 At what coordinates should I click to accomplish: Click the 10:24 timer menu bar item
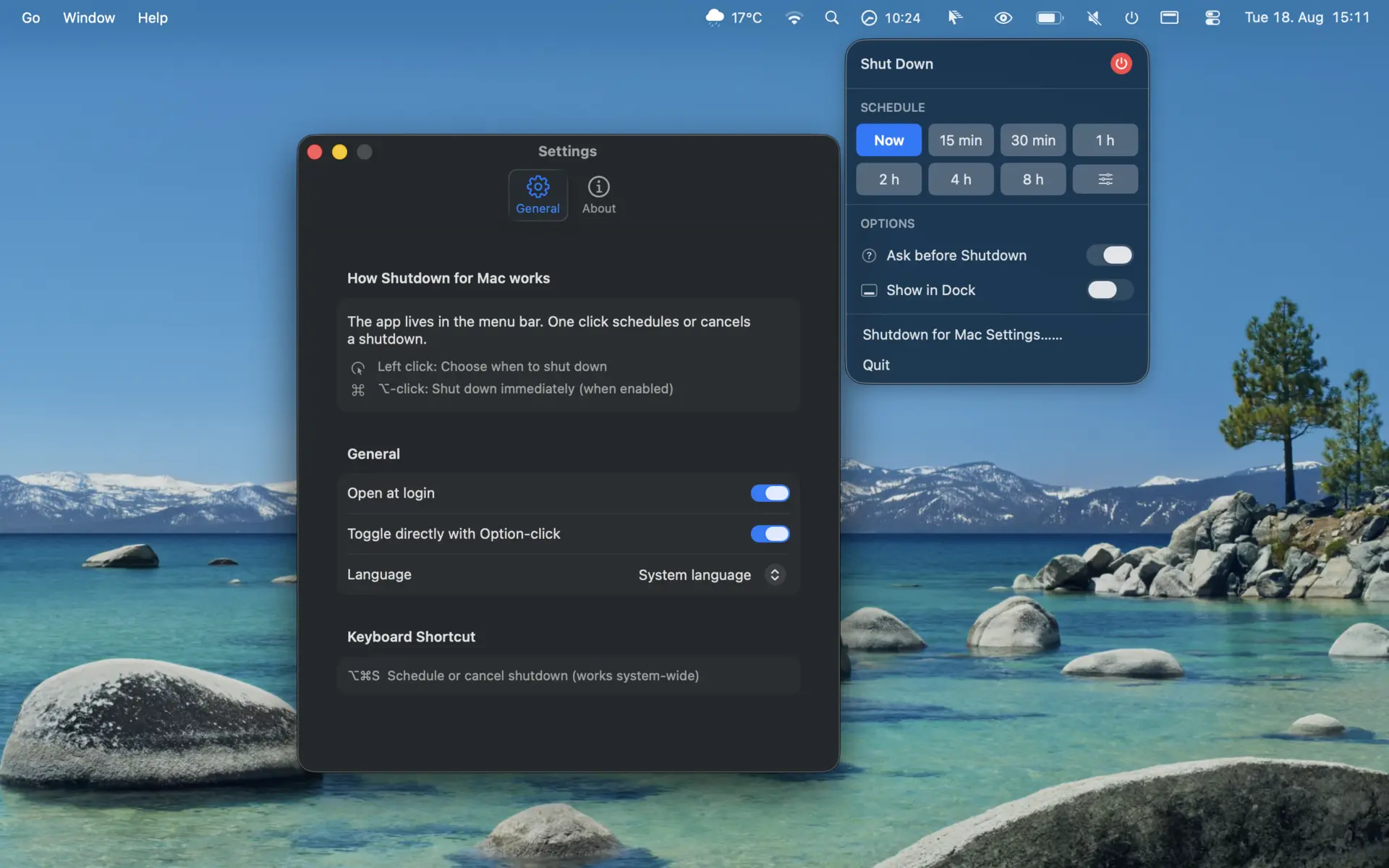[891, 17]
